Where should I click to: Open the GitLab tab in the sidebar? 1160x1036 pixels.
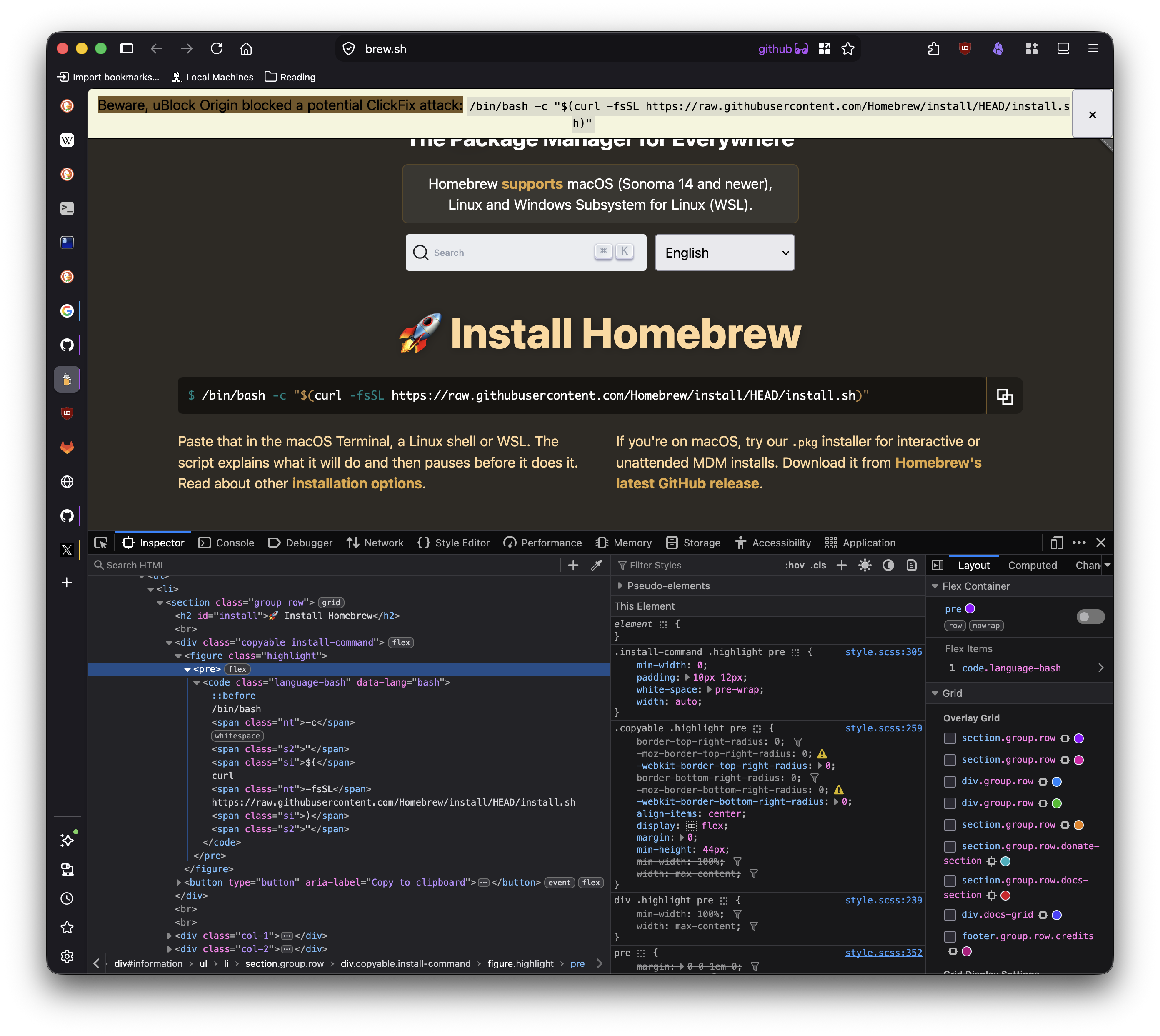[67, 448]
